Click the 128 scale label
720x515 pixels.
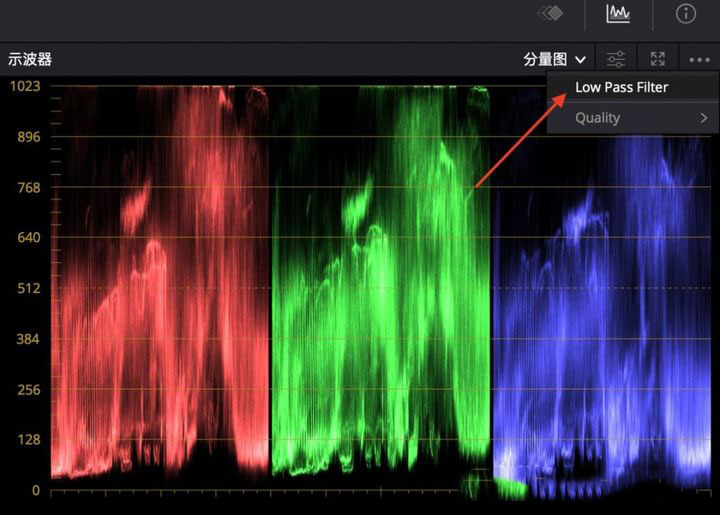(28, 440)
